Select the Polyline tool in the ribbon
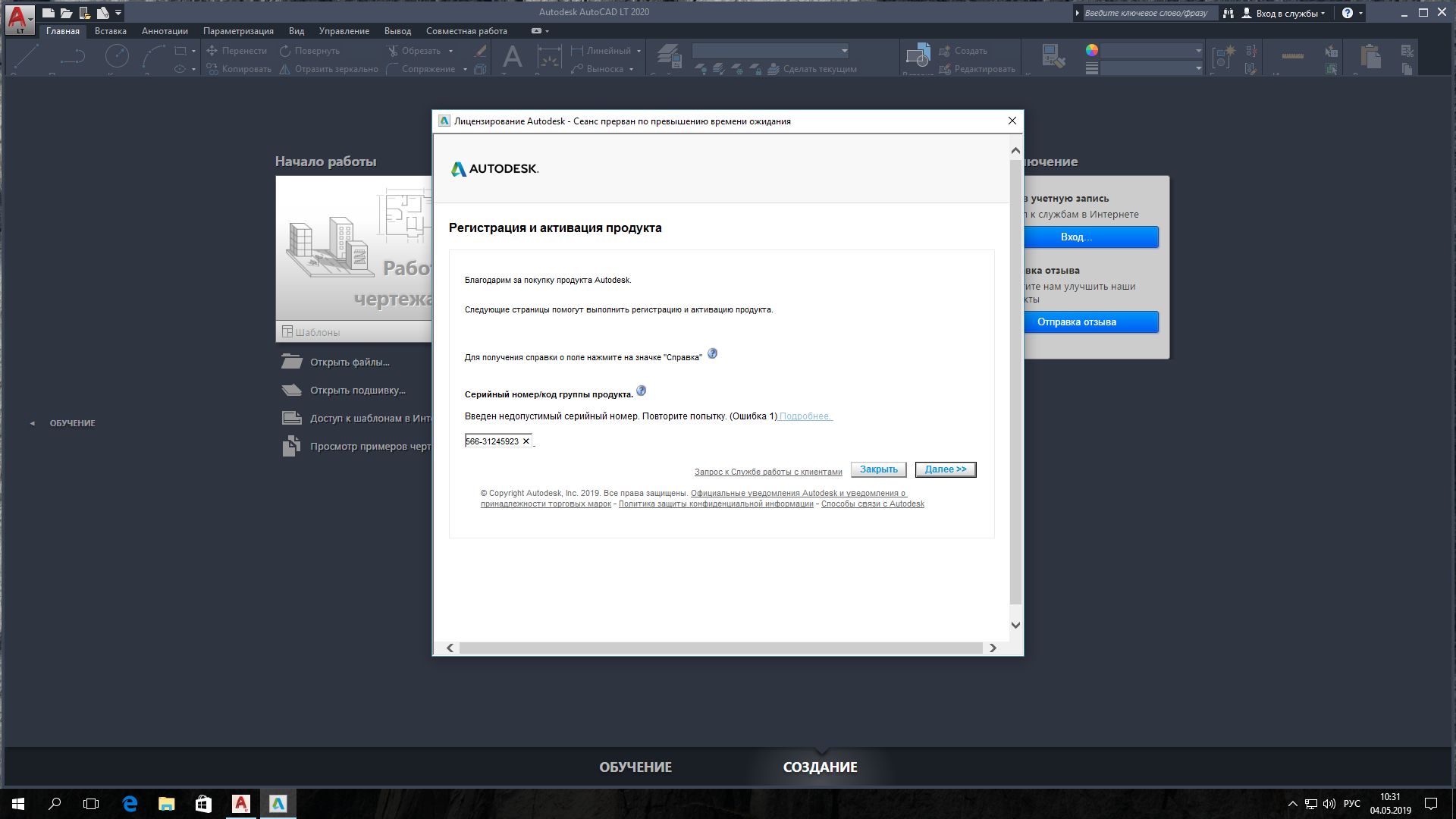 click(73, 57)
